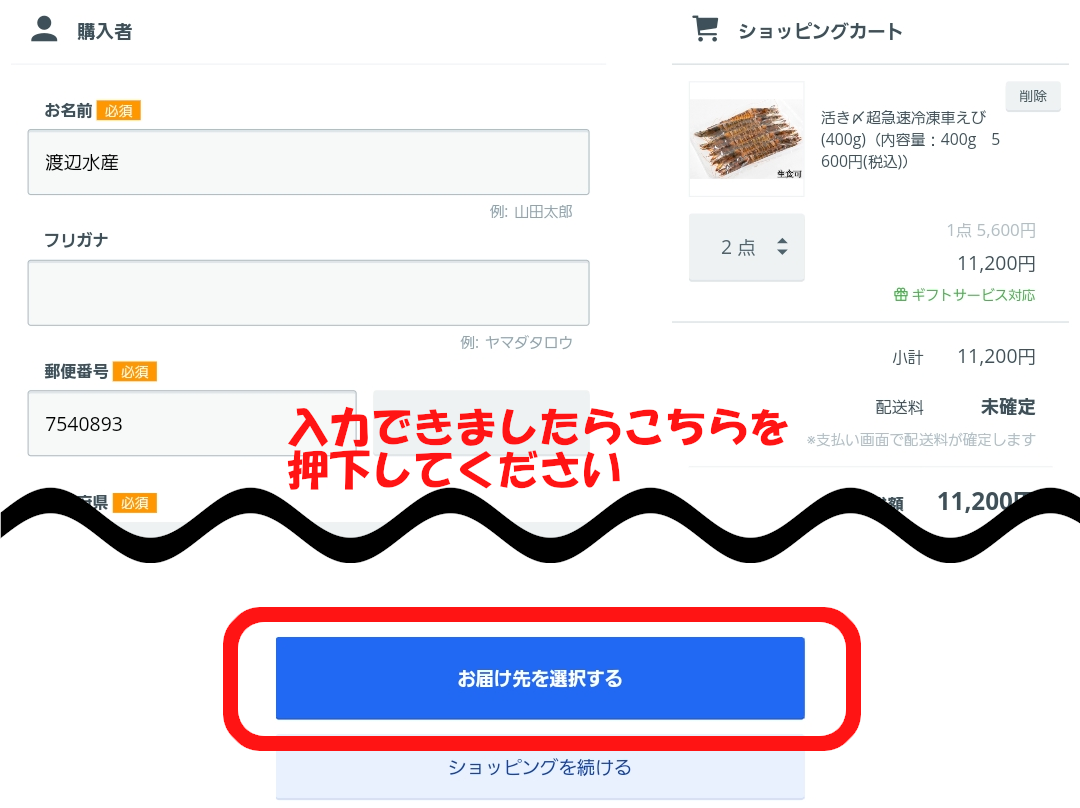The width and height of the screenshot is (1080, 808).
Task: Delete the shrimp item with 削除
Action: [1032, 96]
